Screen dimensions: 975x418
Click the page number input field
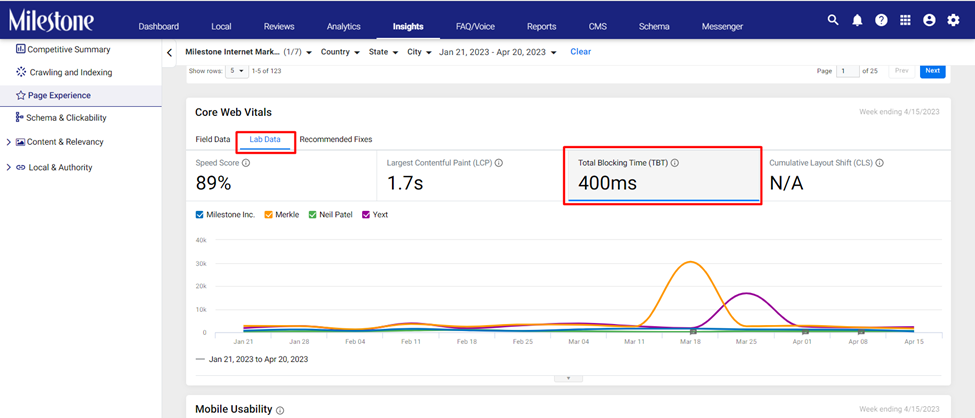848,71
